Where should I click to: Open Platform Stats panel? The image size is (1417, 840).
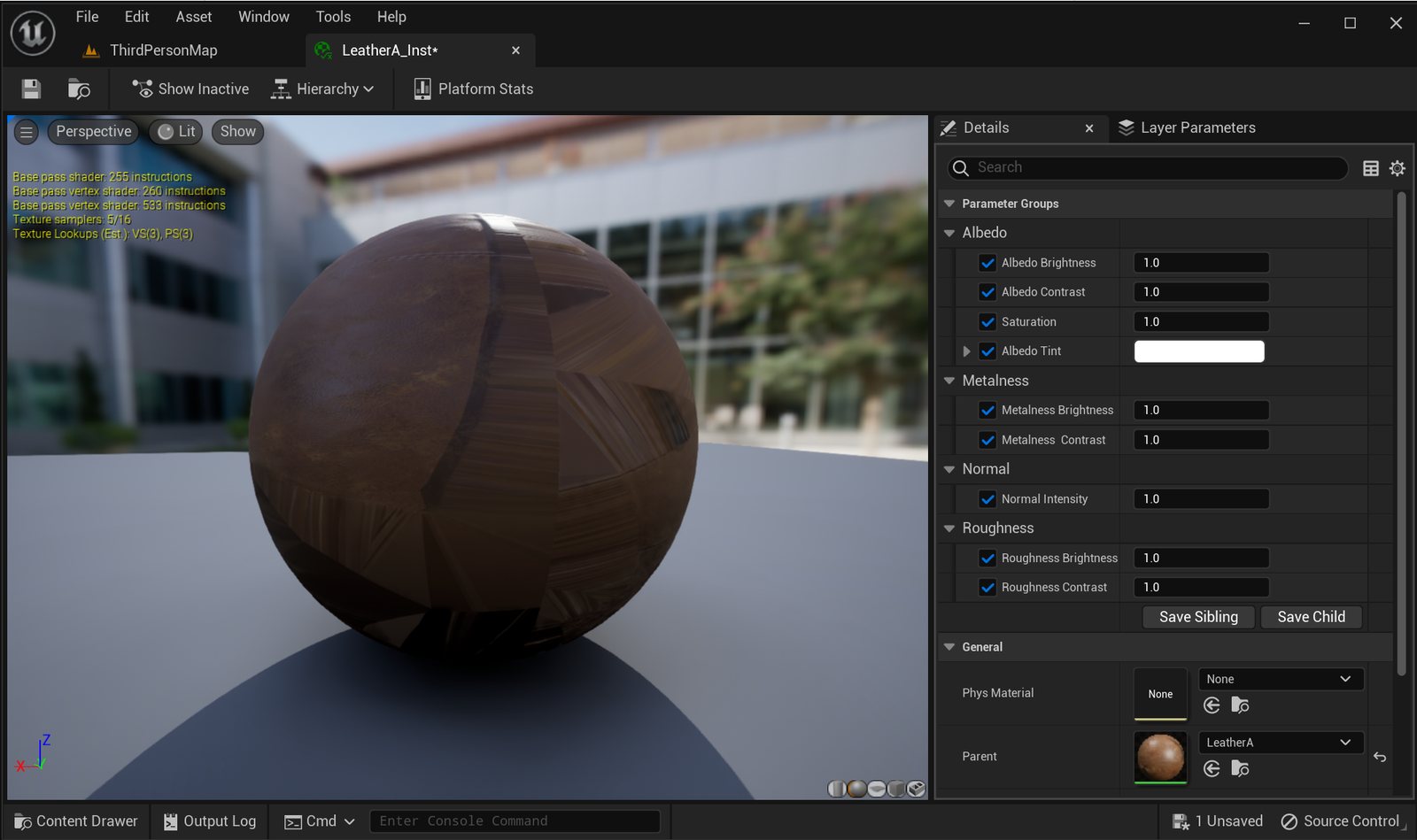point(474,89)
